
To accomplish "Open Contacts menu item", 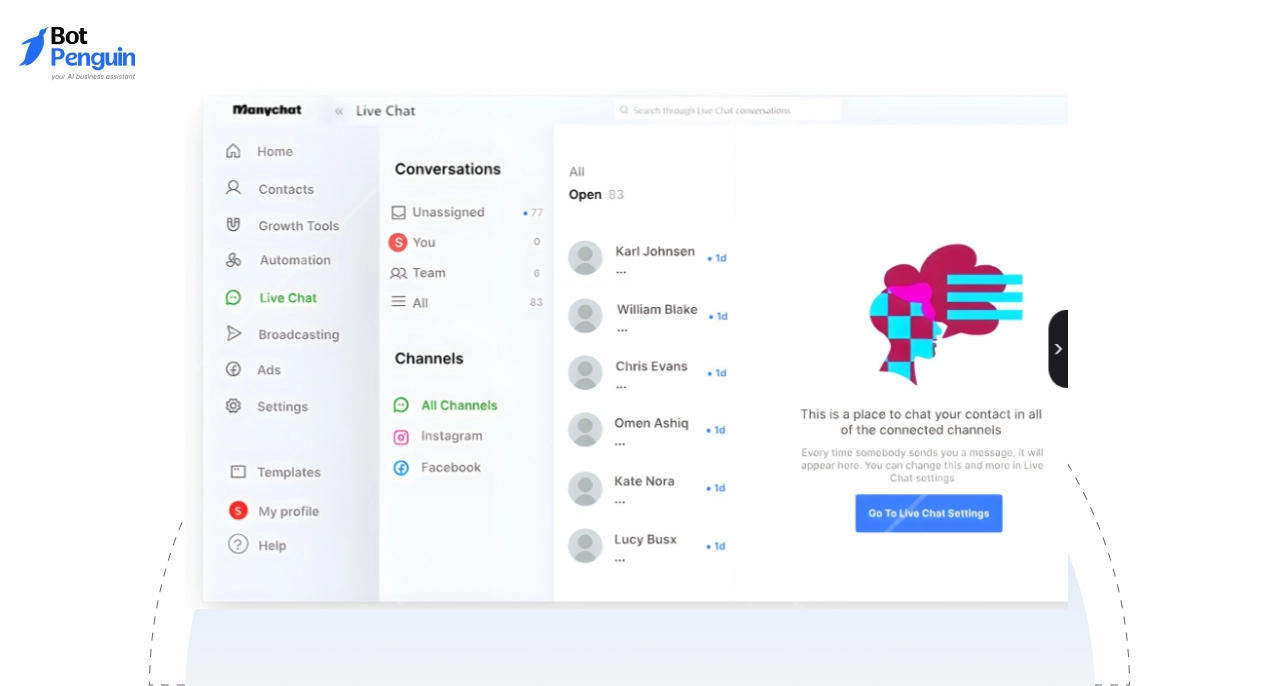I will tap(286, 189).
